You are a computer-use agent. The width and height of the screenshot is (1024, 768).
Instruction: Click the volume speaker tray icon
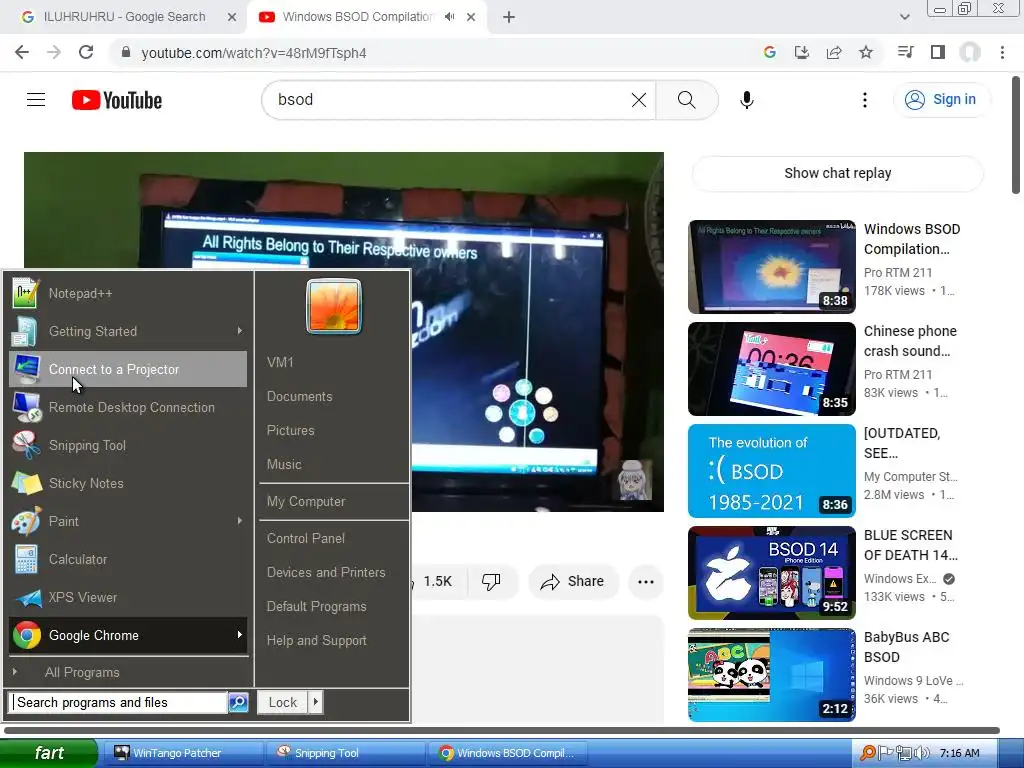coord(922,753)
